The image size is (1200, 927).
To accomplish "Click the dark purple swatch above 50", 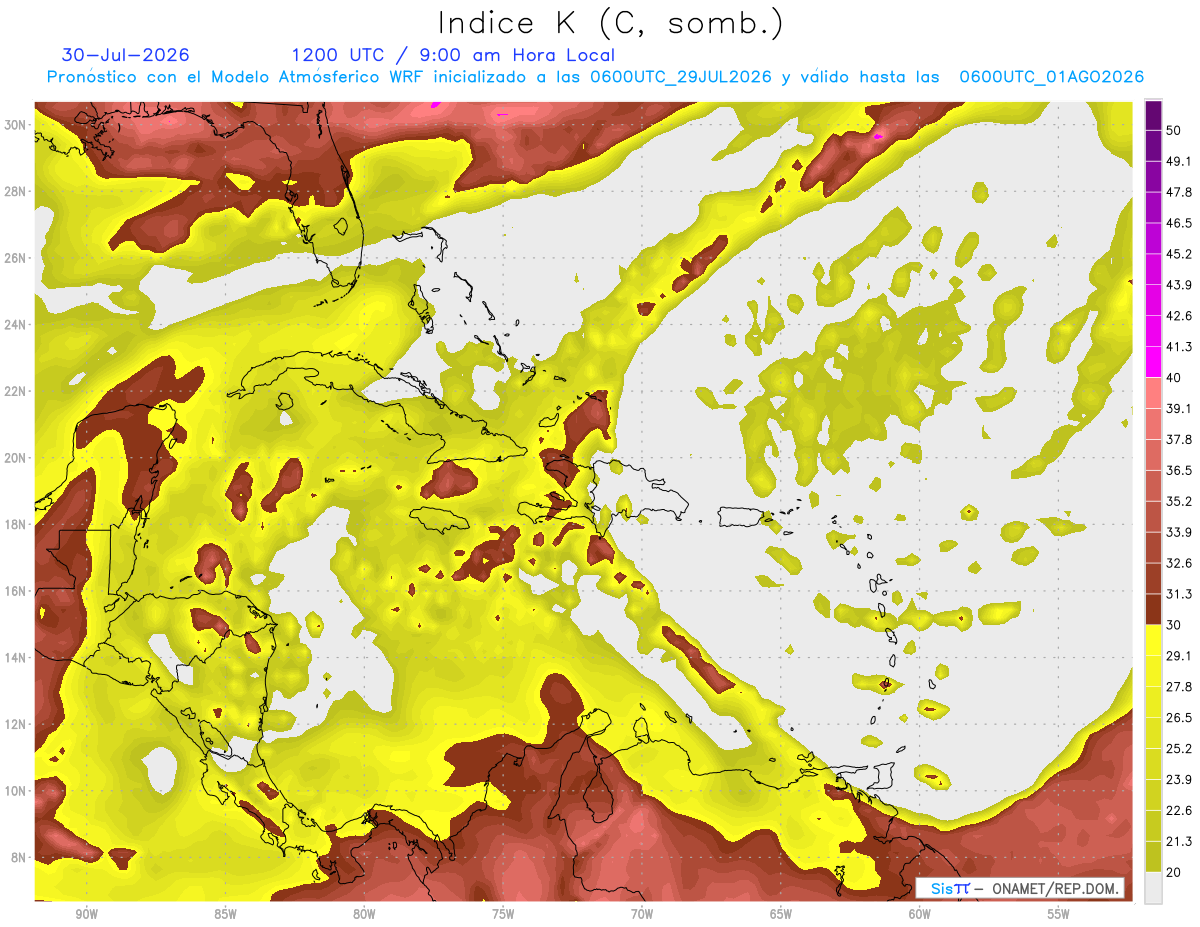I will 1153,115.
